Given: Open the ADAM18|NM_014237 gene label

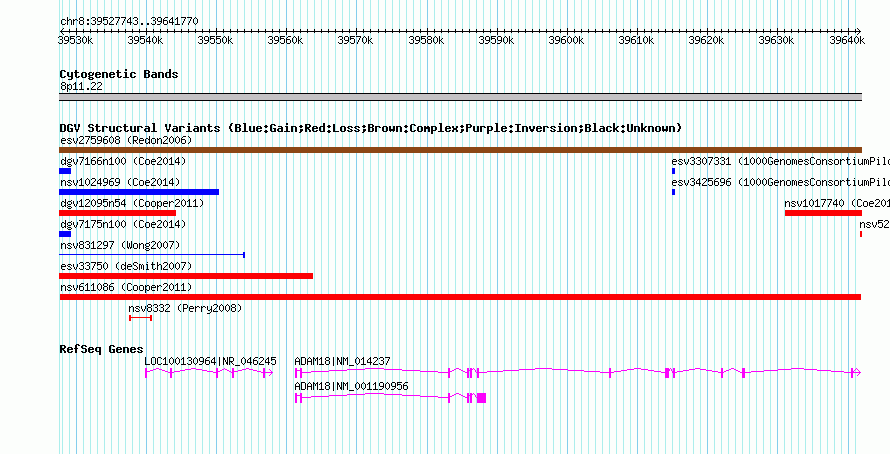Looking at the screenshot, I should coord(342,361).
